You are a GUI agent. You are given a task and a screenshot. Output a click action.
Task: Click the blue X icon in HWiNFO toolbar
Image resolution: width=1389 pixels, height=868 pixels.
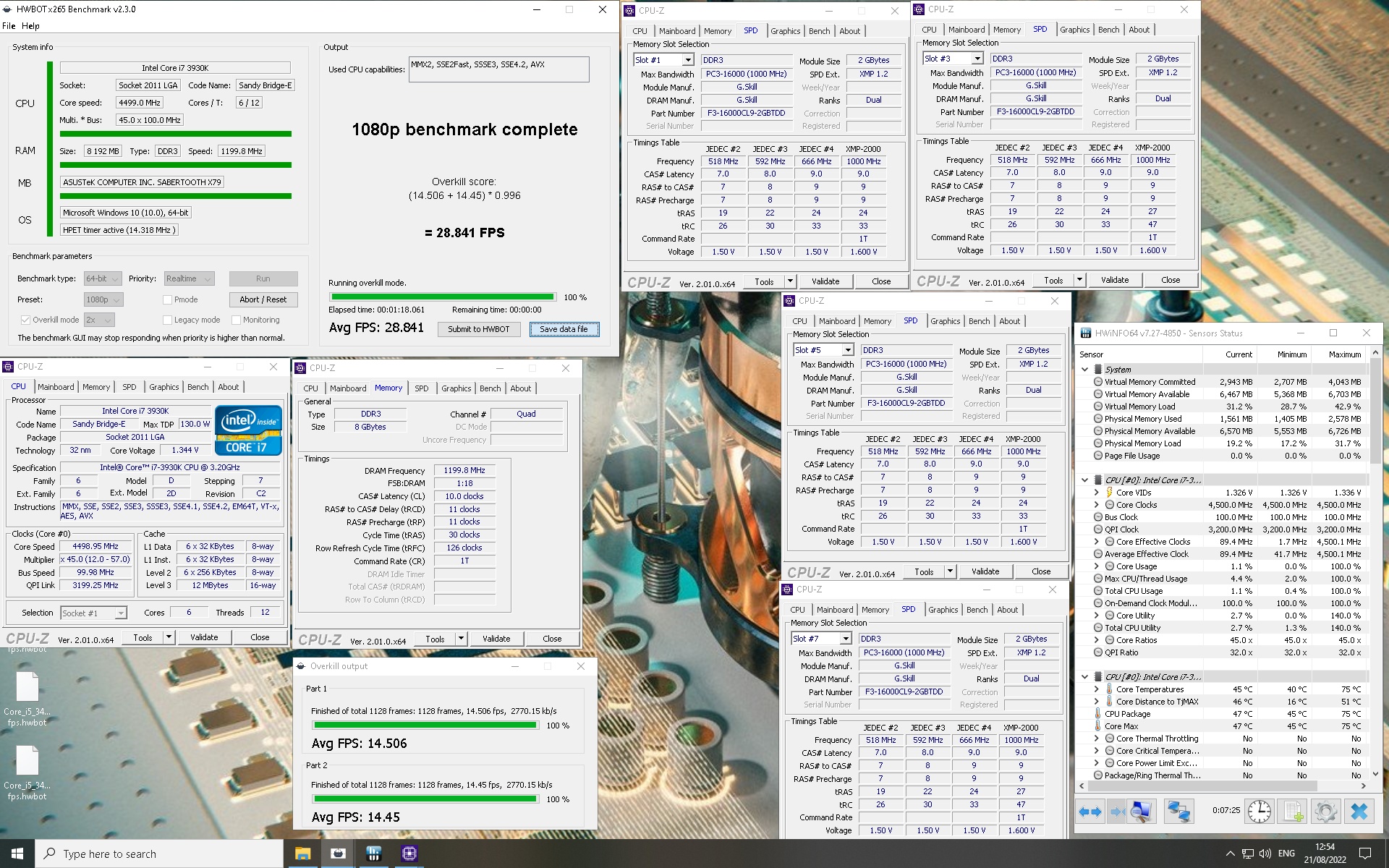tap(1359, 812)
